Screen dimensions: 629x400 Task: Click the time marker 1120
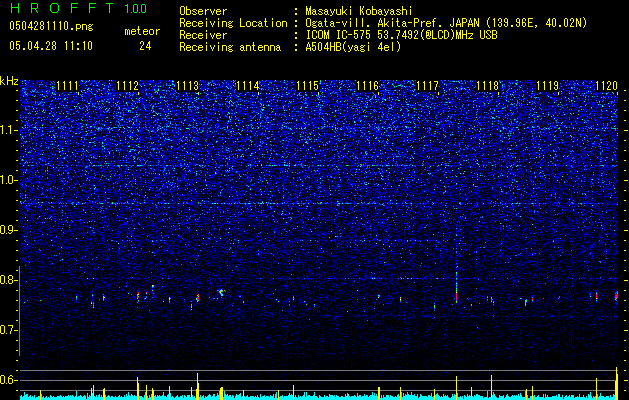[x=607, y=86]
